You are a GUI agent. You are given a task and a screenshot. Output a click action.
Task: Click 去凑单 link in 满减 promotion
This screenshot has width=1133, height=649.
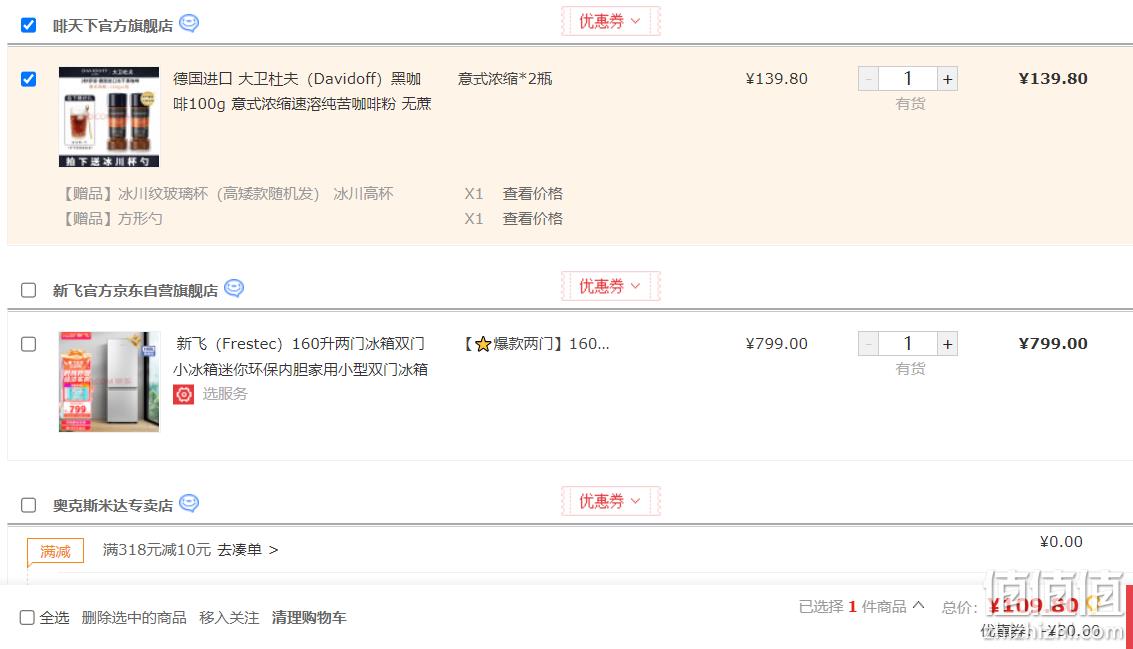247,550
